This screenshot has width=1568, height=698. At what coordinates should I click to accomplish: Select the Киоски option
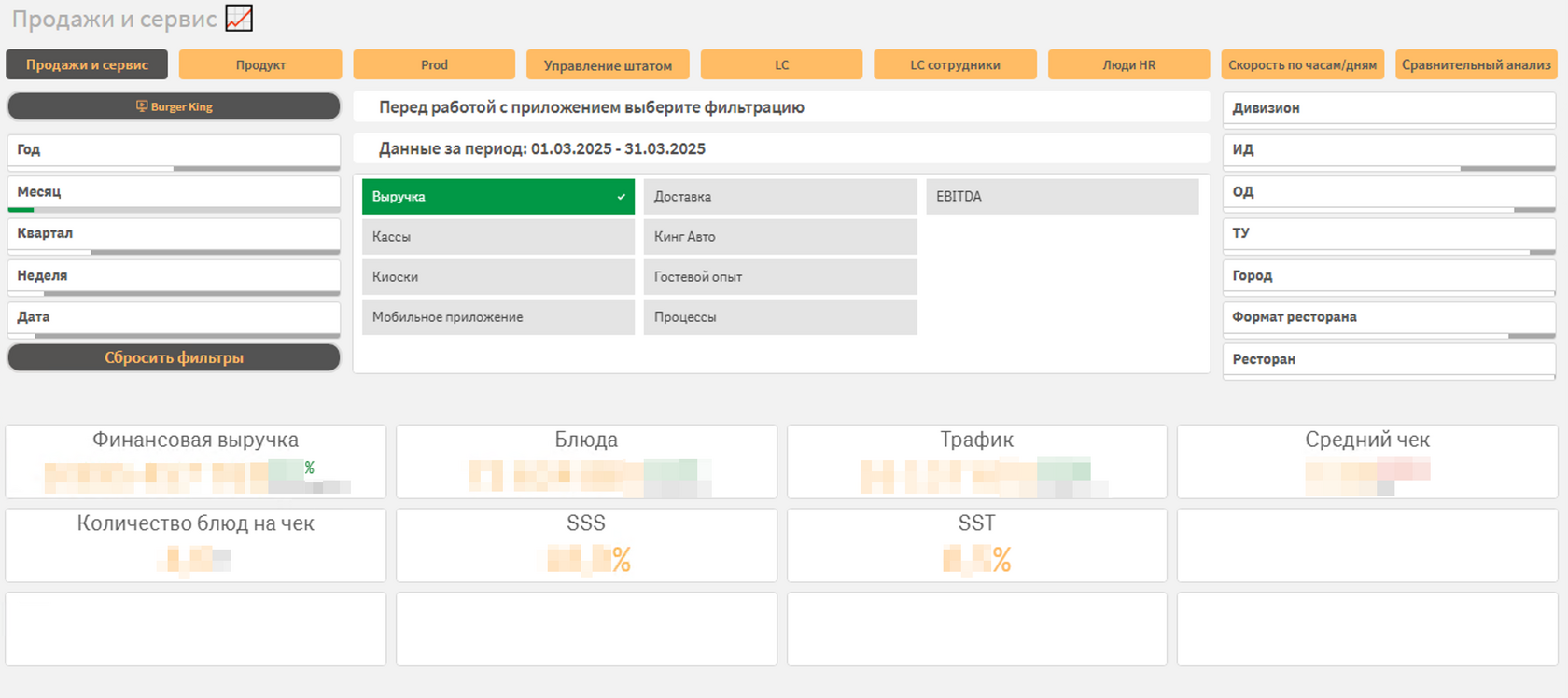click(498, 277)
